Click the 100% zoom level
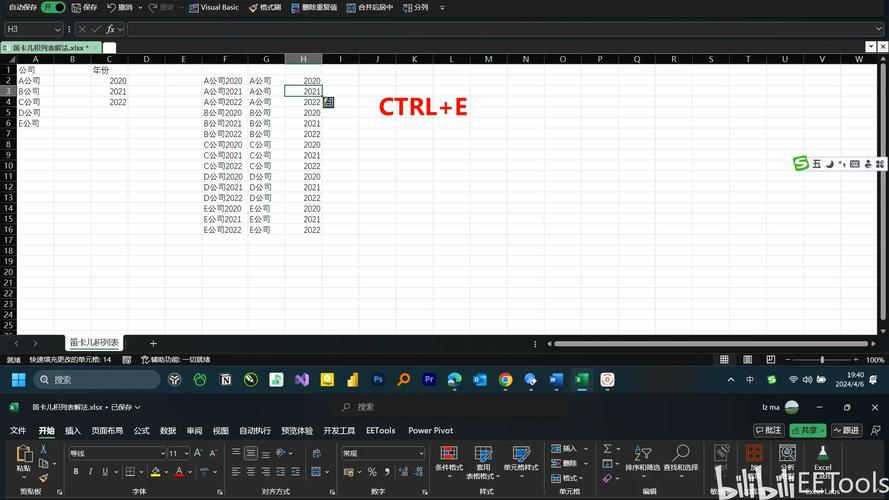Screen dimensions: 889x500 point(875,359)
